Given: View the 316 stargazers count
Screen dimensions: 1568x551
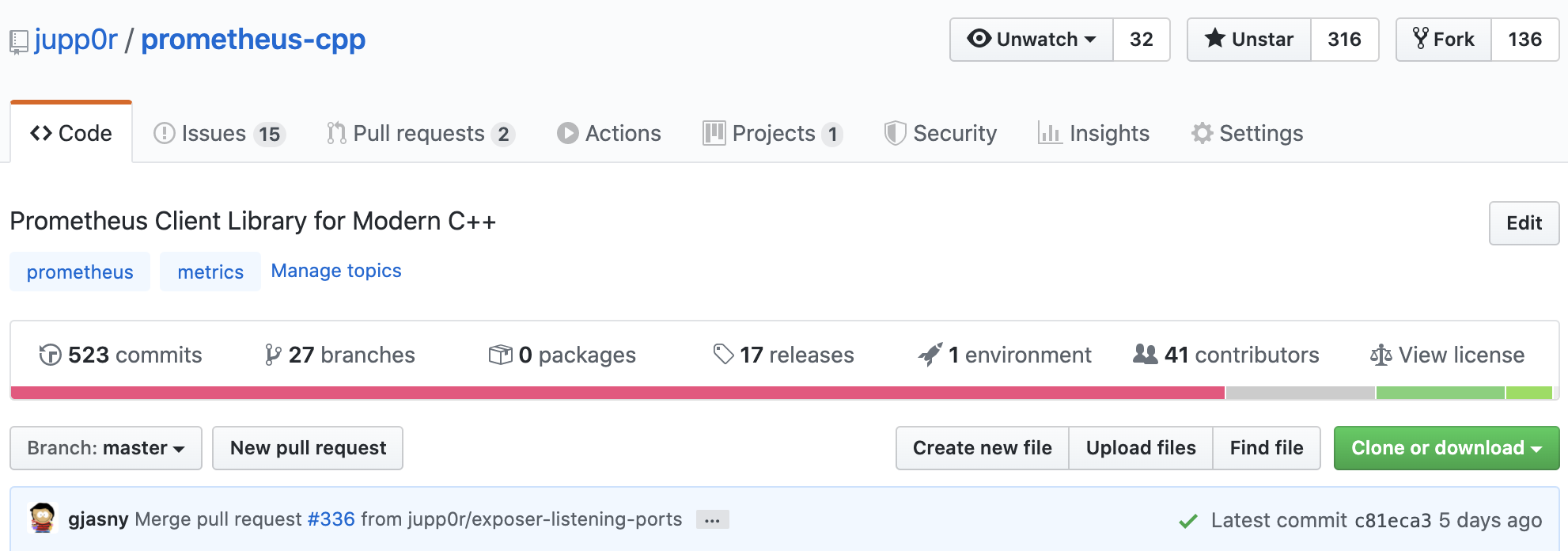Looking at the screenshot, I should pos(1344,40).
